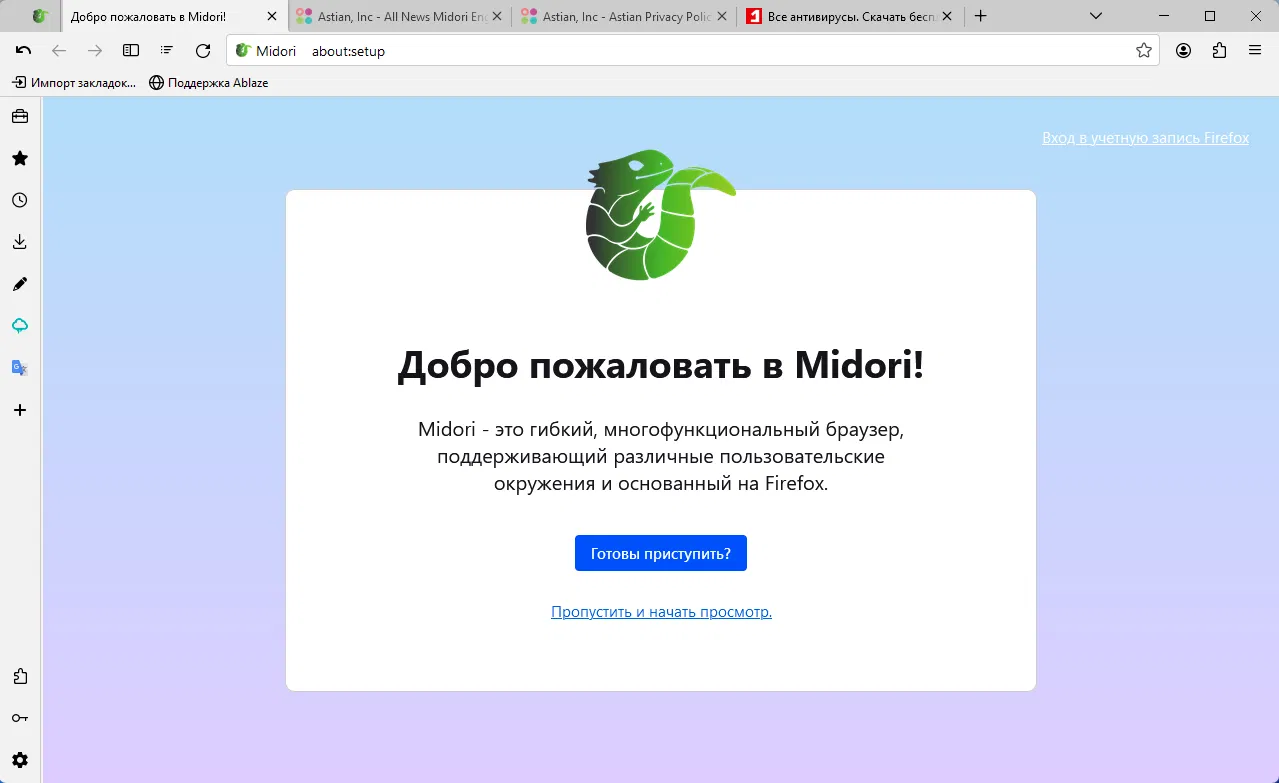This screenshot has width=1279, height=783.
Task: Open the hamburger application menu
Action: [1255, 50]
